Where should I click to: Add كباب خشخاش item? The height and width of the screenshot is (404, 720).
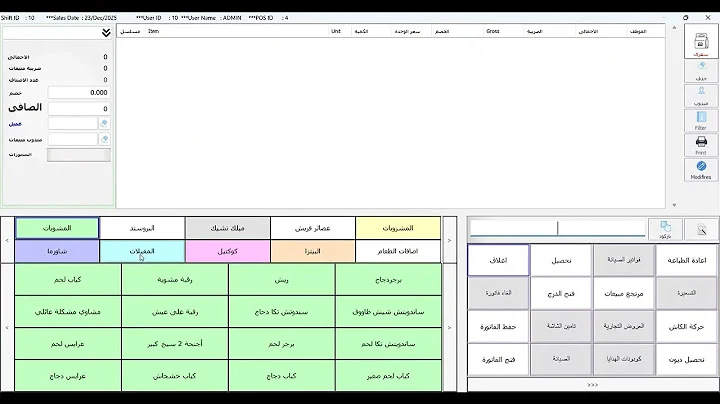tap(175, 376)
